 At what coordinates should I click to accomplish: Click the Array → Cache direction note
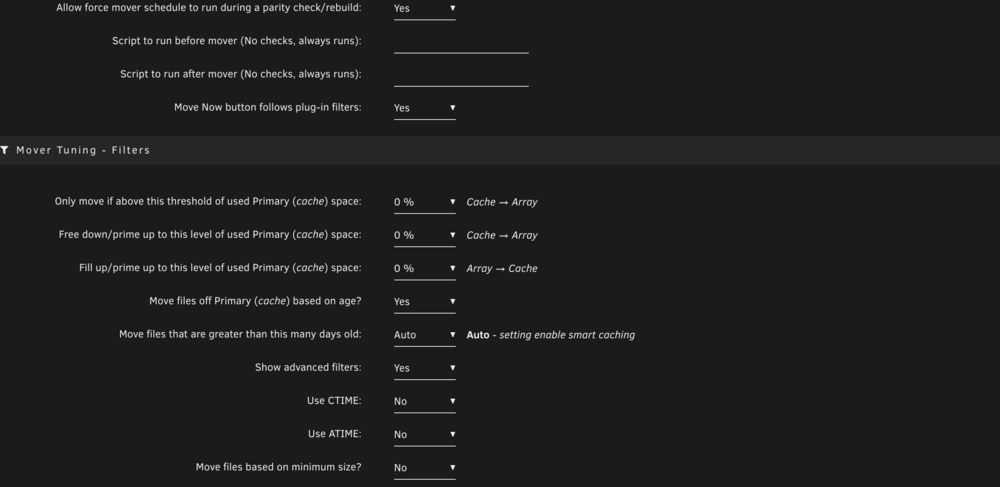click(x=502, y=268)
